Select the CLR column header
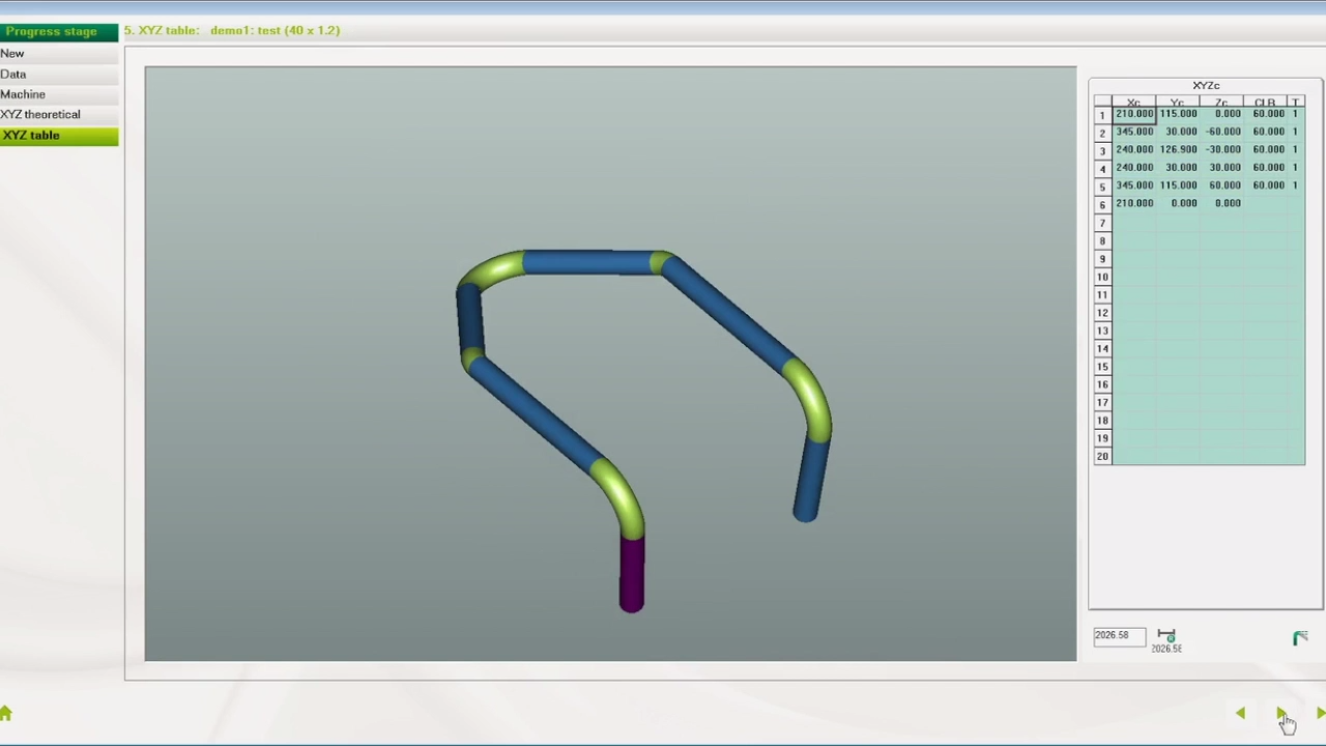 pyautogui.click(x=1265, y=102)
